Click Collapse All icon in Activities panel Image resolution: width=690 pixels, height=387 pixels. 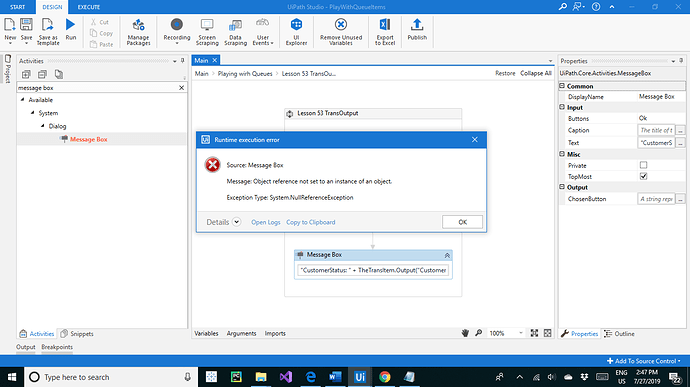click(42, 74)
